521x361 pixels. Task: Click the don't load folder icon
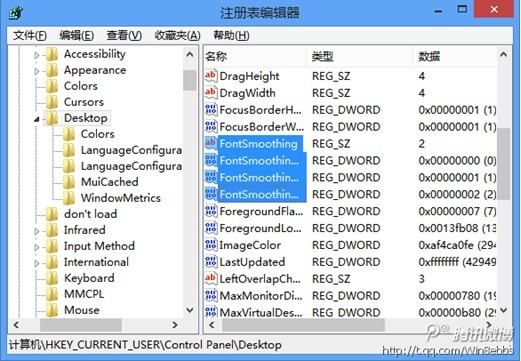[x=52, y=214]
